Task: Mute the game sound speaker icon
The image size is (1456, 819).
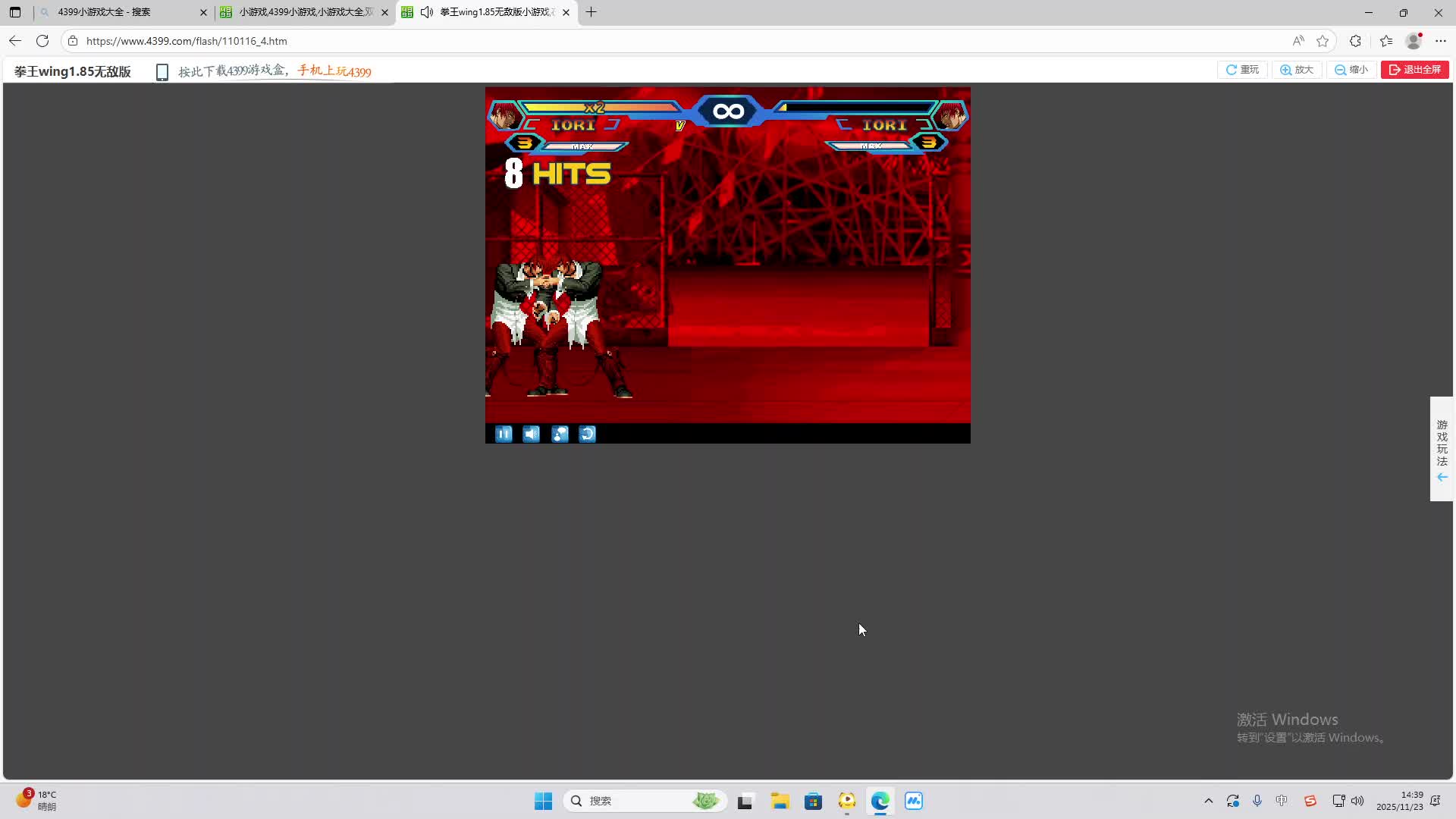Action: [532, 434]
